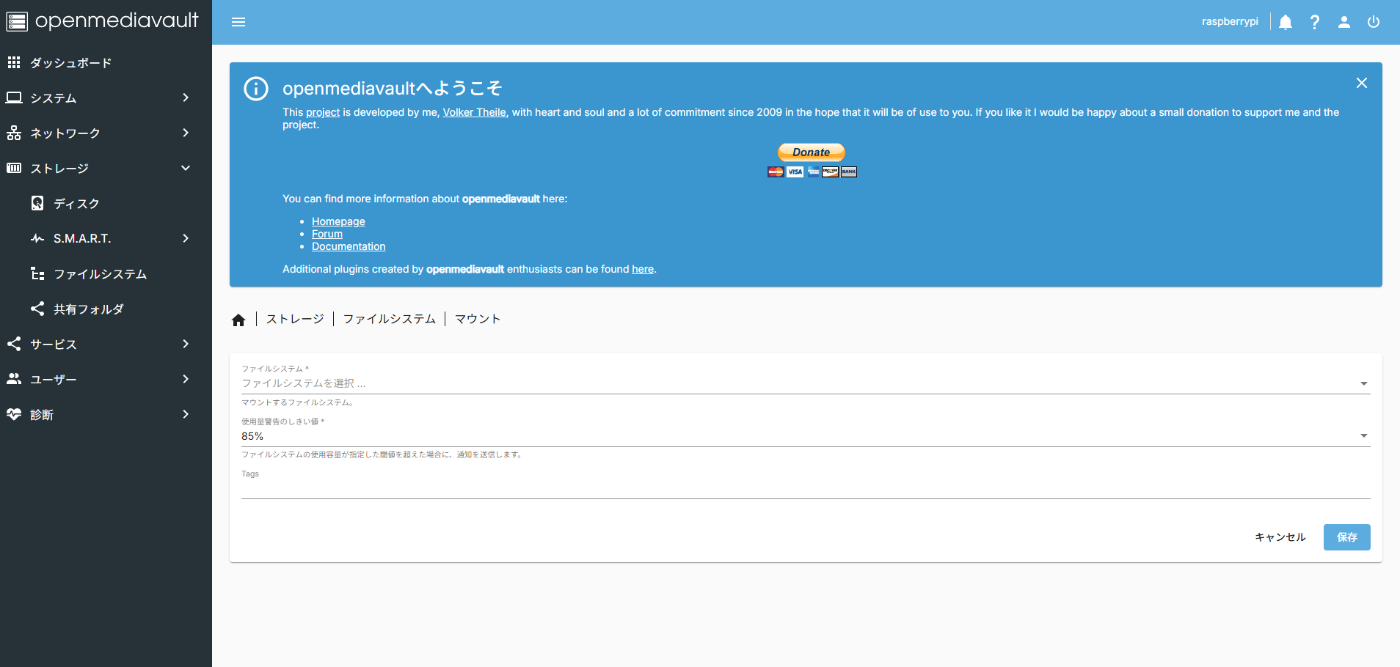Viewport: 1400px width, 667px height.
Task: Click the ファイルシステム breadcrumb
Action: coord(389,319)
